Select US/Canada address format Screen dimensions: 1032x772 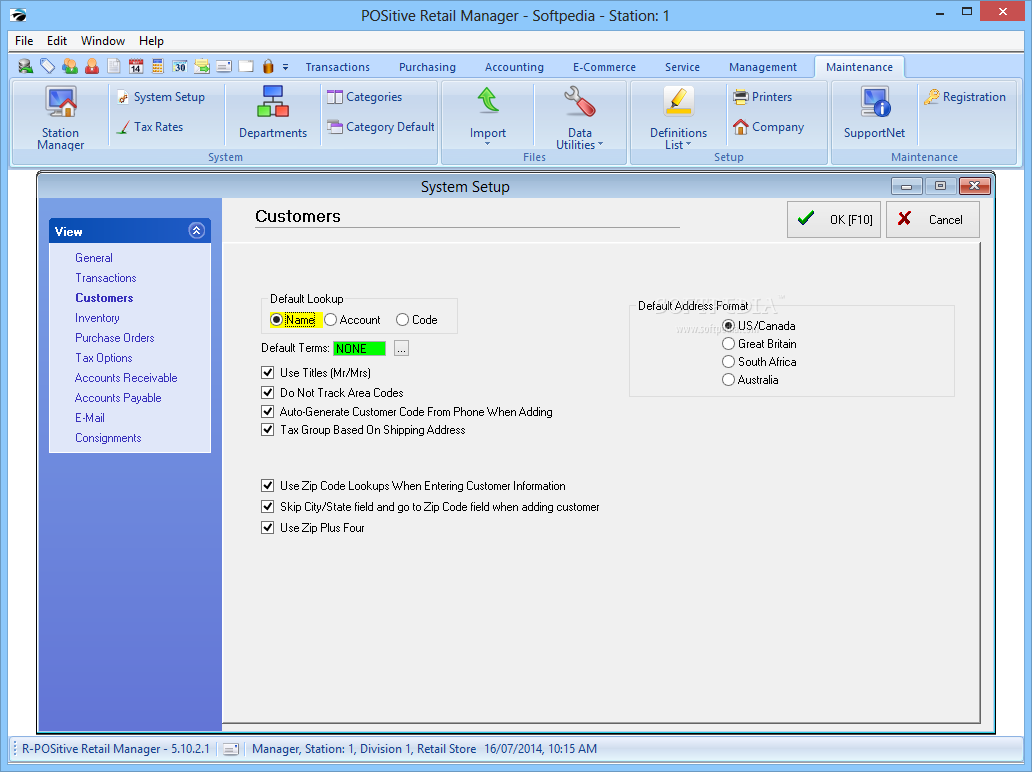pos(728,326)
